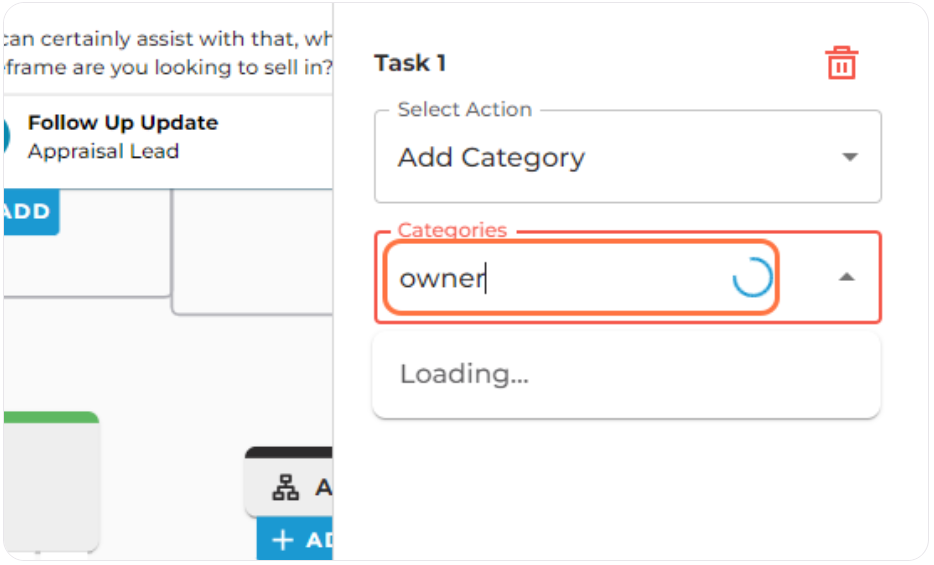Click the plus icon on bottom blue button
The image size is (934, 565).
pos(282,540)
